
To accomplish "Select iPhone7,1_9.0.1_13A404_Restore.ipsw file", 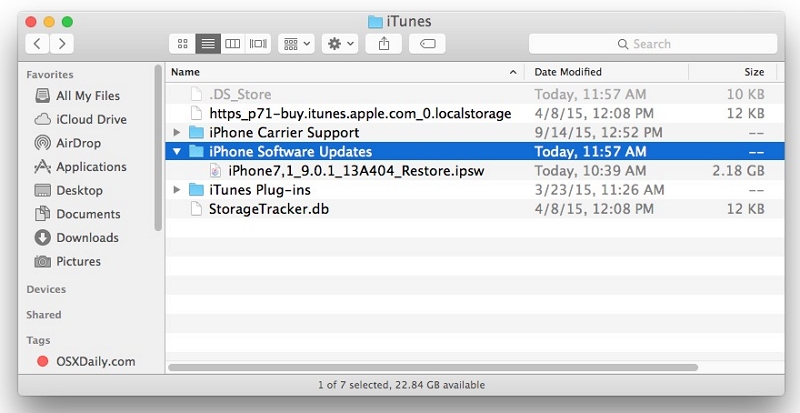I will [x=474, y=171].
